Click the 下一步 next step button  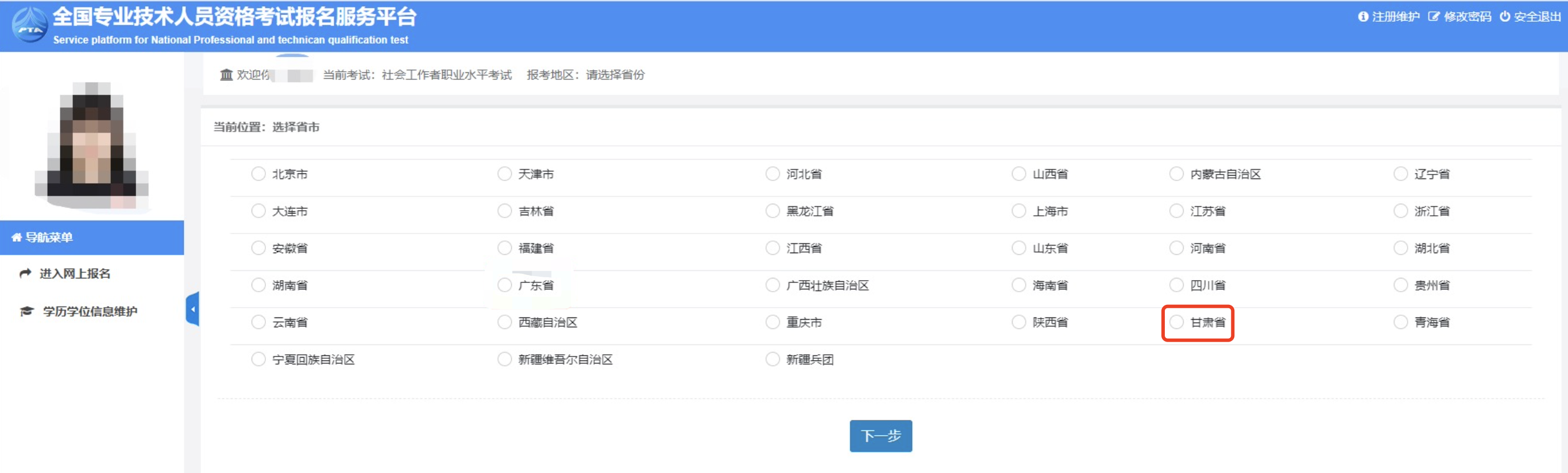[x=880, y=435]
